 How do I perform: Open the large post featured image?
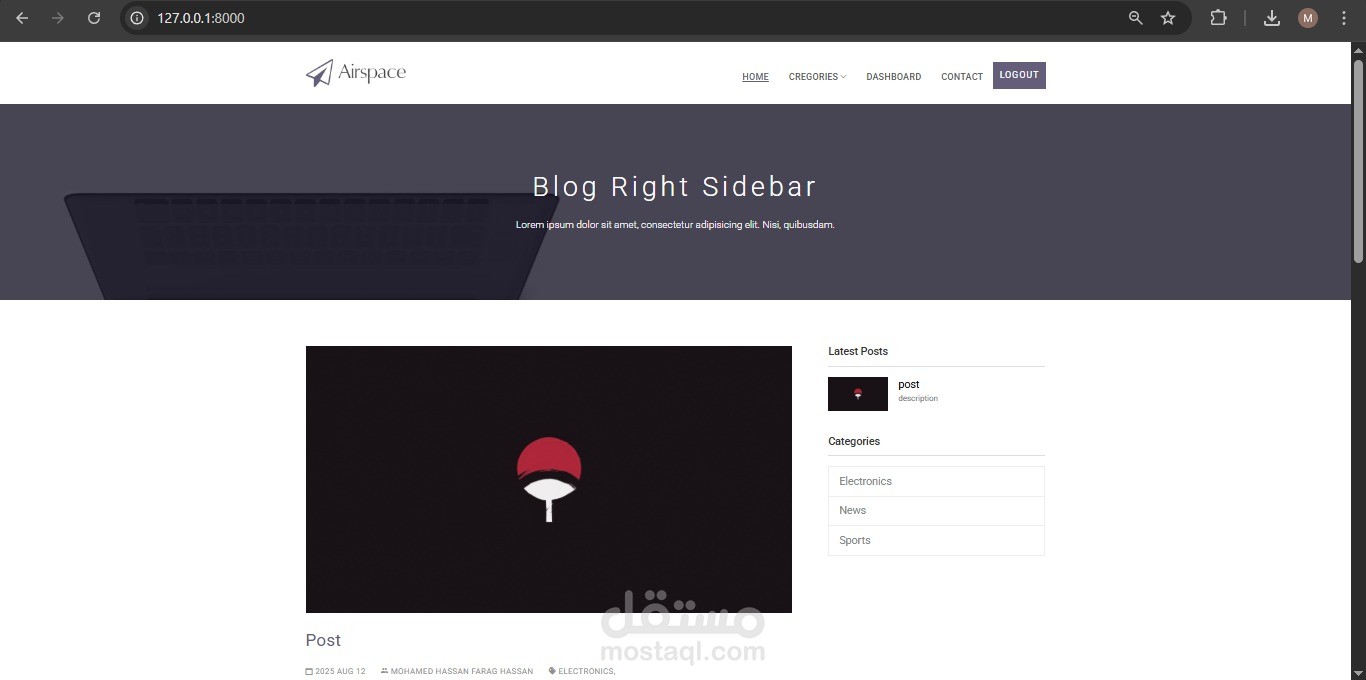549,479
